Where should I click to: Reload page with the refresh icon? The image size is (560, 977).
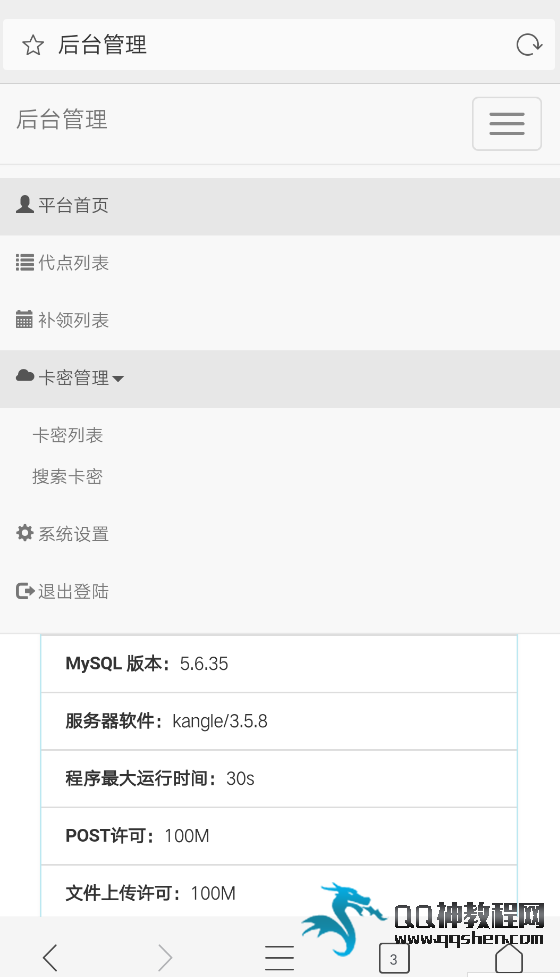[529, 45]
